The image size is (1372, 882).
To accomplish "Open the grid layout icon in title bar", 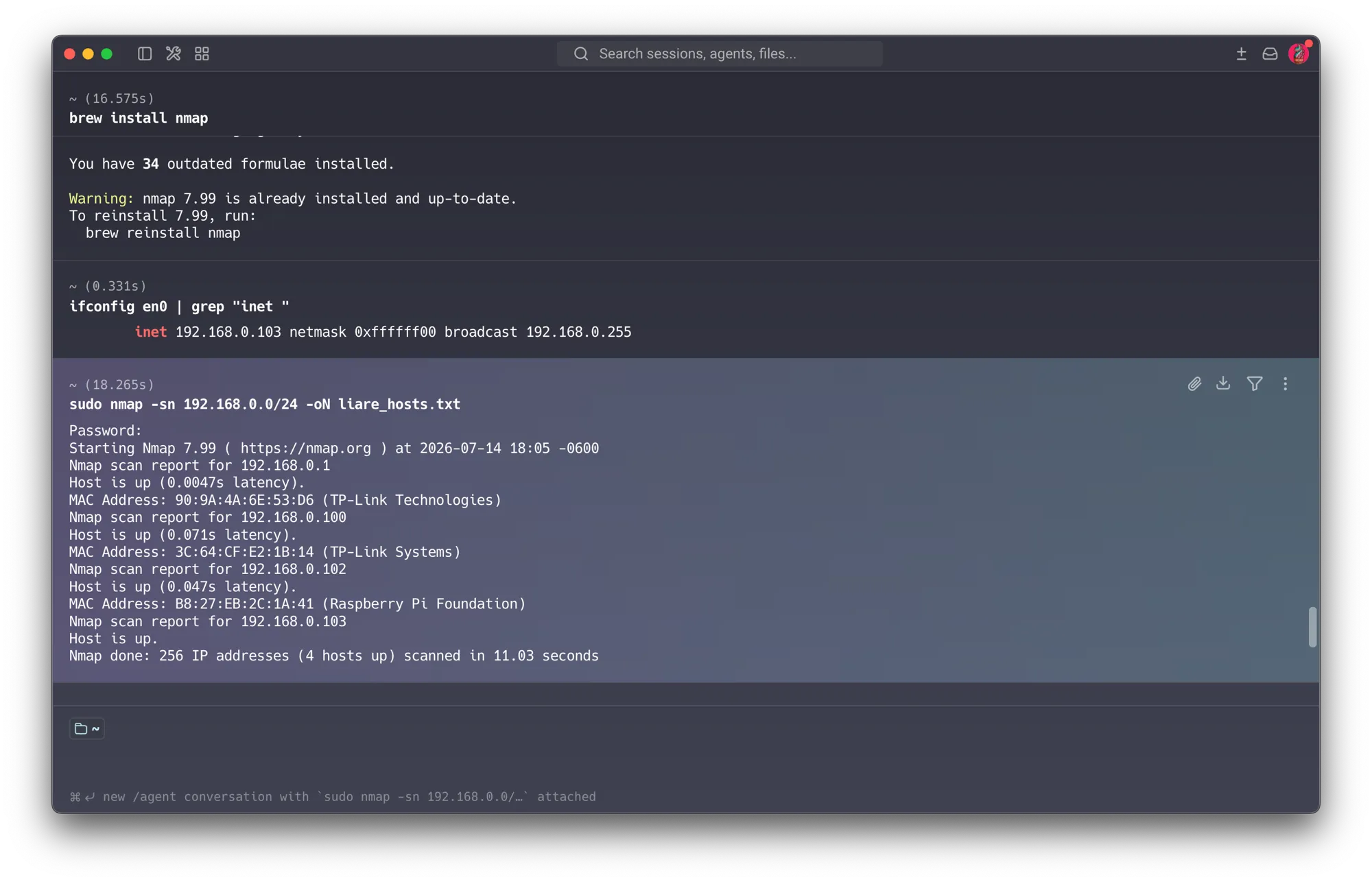I will coord(202,53).
